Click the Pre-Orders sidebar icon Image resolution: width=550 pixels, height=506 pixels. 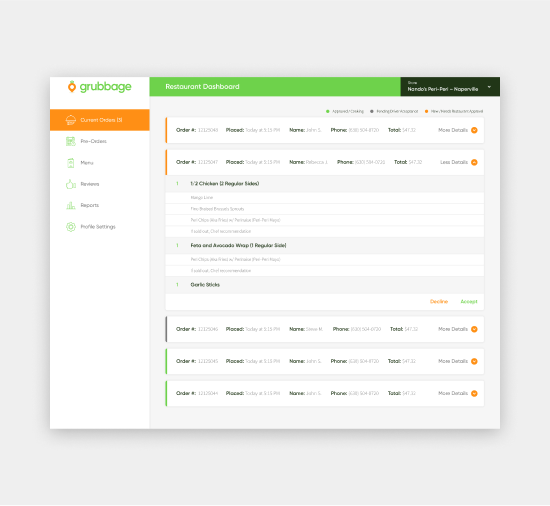[x=71, y=141]
